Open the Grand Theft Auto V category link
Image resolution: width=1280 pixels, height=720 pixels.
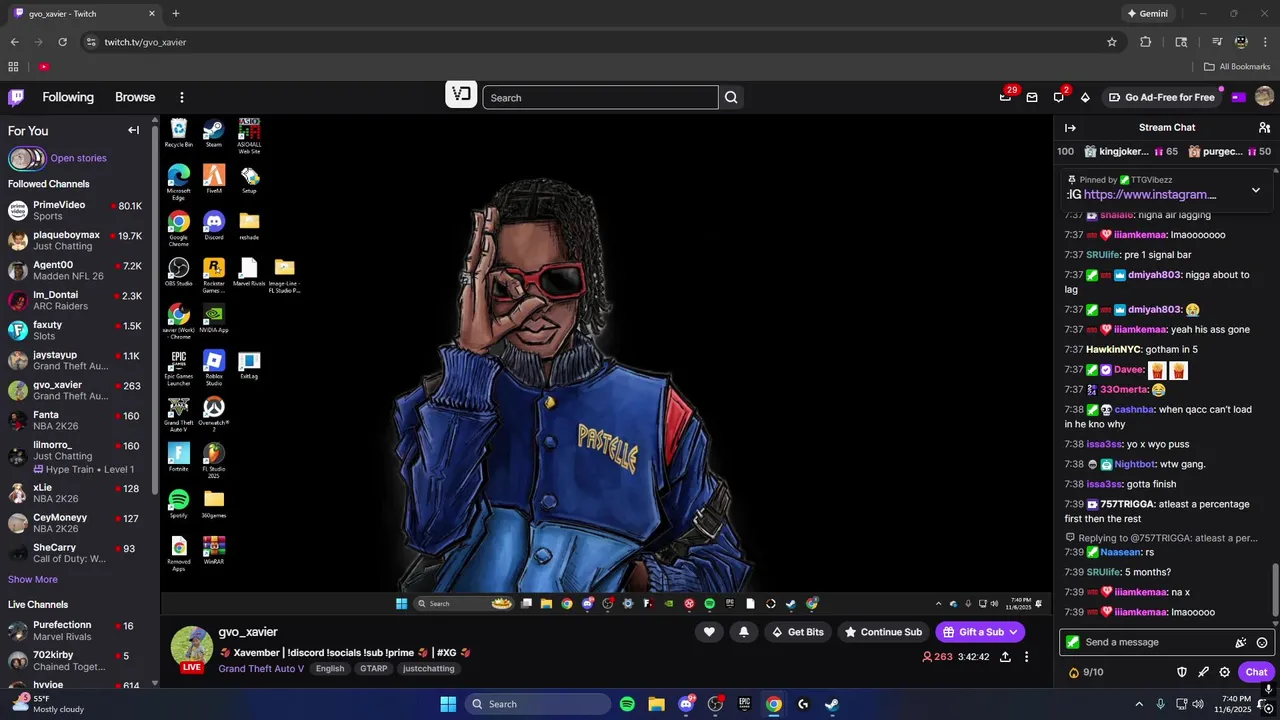click(x=261, y=669)
